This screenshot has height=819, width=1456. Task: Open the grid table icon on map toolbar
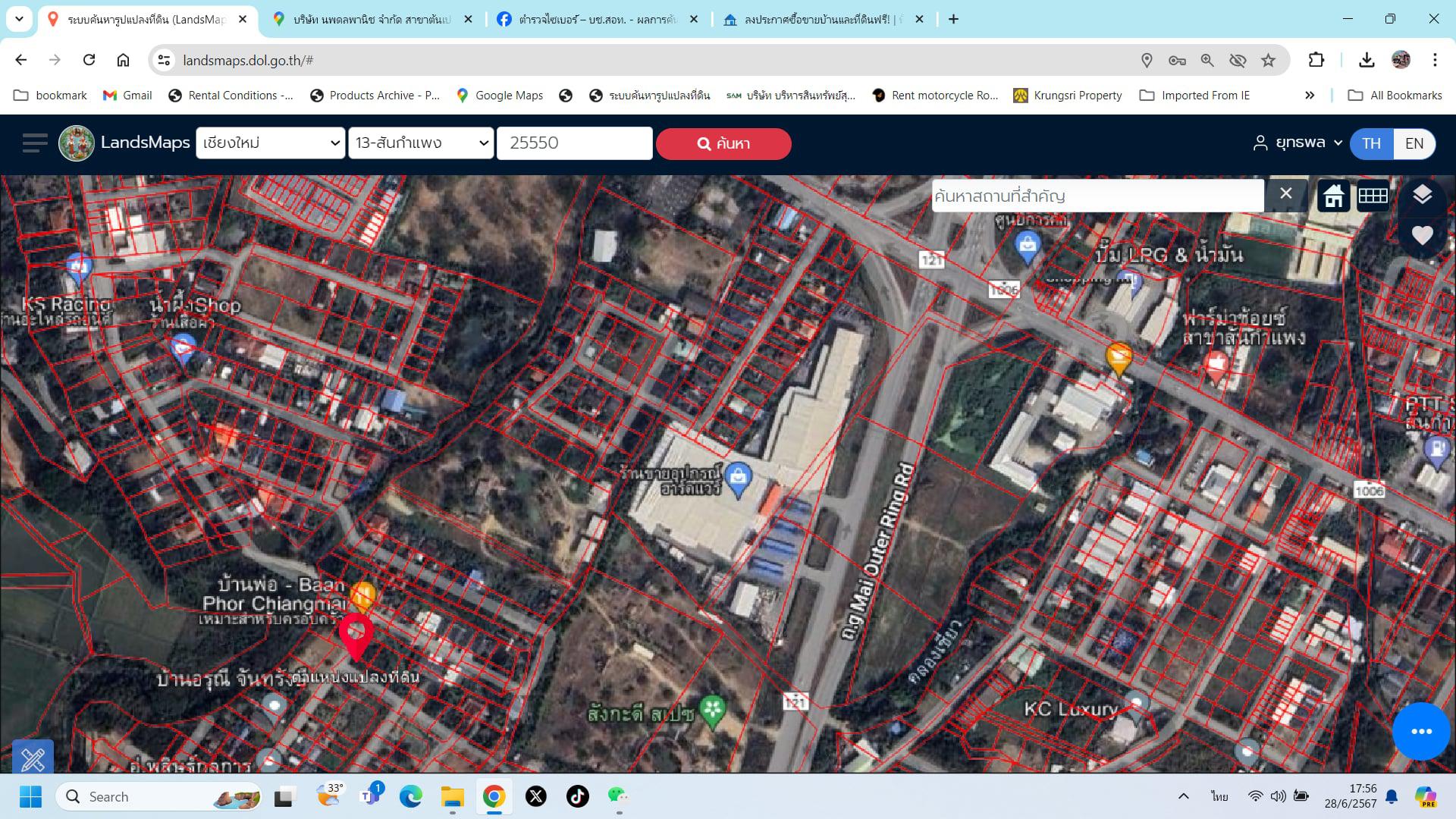1373,196
